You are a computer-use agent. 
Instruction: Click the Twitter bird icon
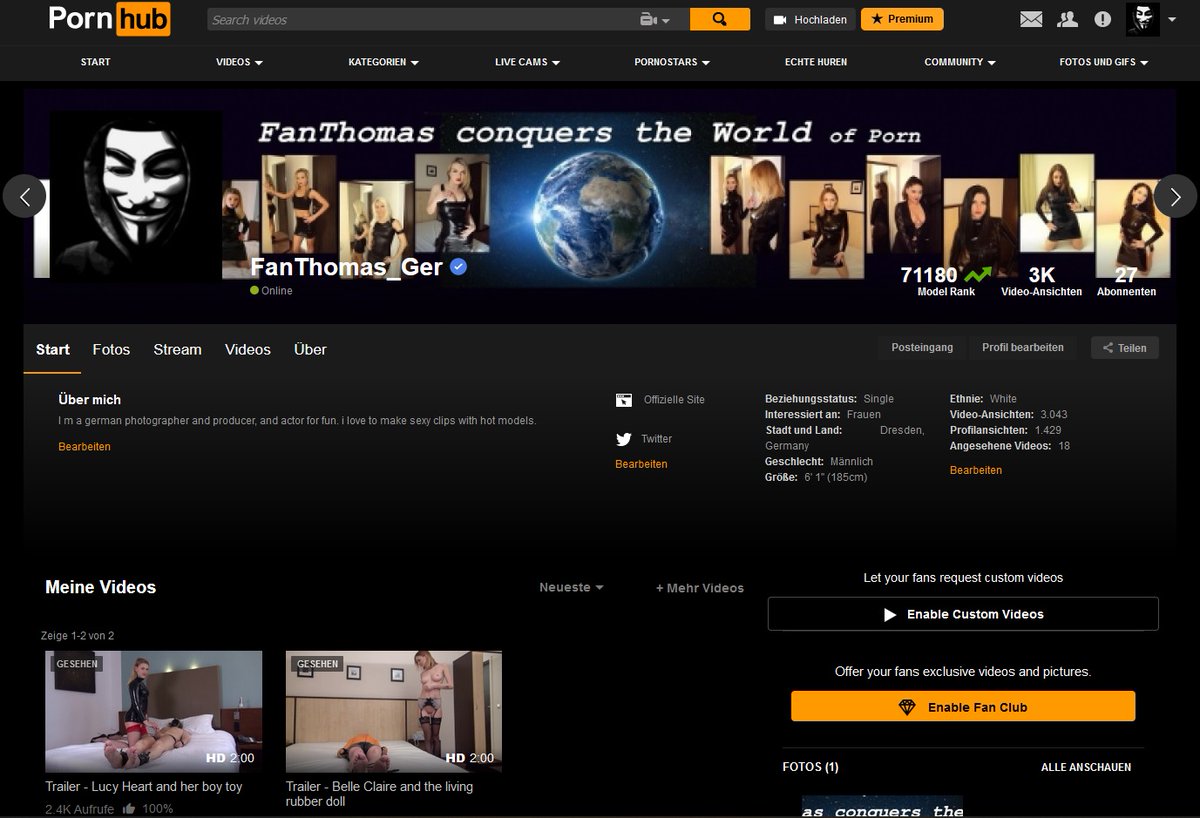coord(624,439)
